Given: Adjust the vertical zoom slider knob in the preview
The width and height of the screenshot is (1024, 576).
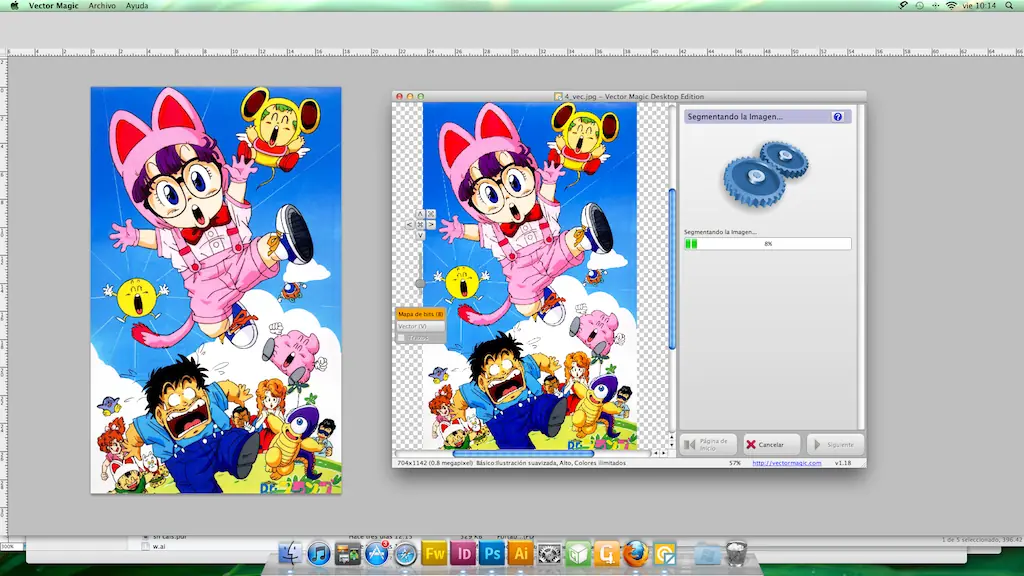Looking at the screenshot, I should coord(420,283).
